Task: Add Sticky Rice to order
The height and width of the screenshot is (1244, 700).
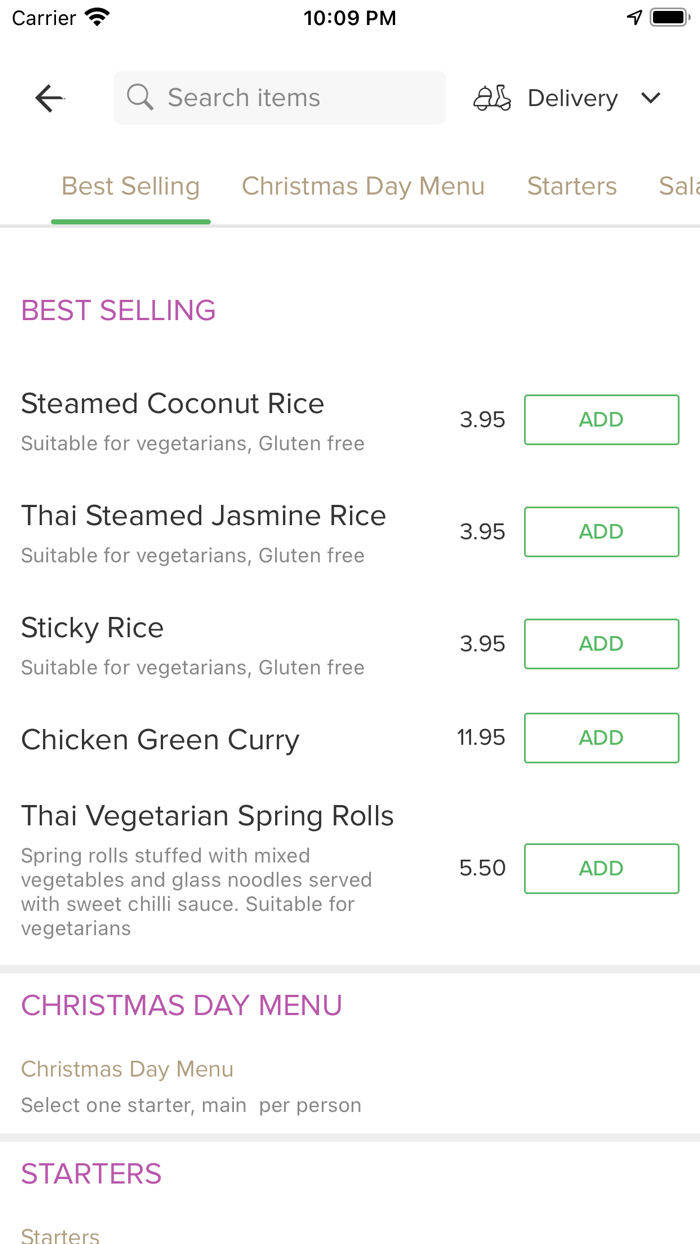Action: coord(601,643)
